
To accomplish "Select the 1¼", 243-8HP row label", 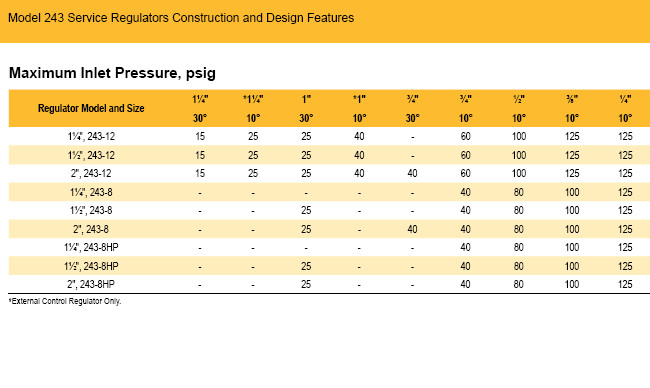I will pos(91,247).
